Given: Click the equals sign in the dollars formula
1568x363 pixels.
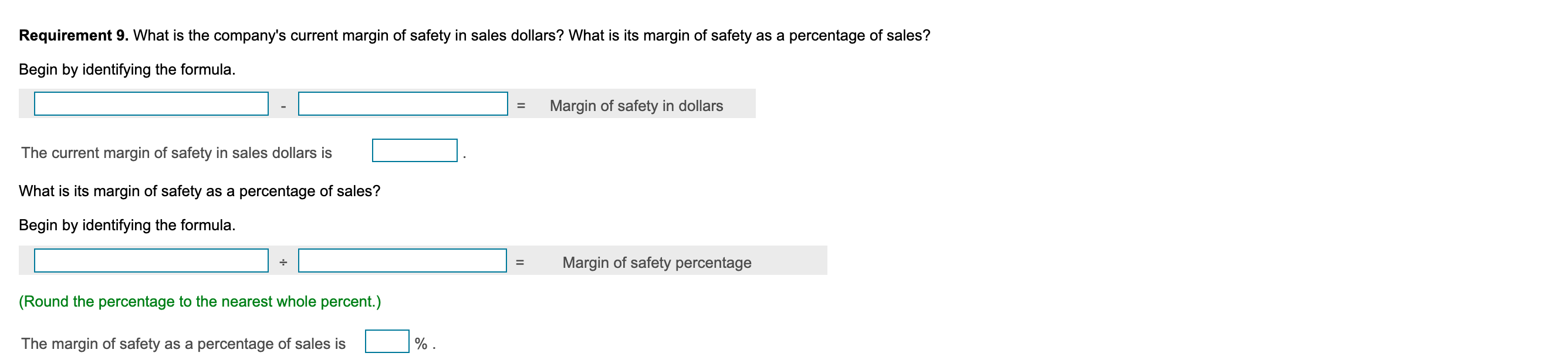Looking at the screenshot, I should click(x=520, y=105).
